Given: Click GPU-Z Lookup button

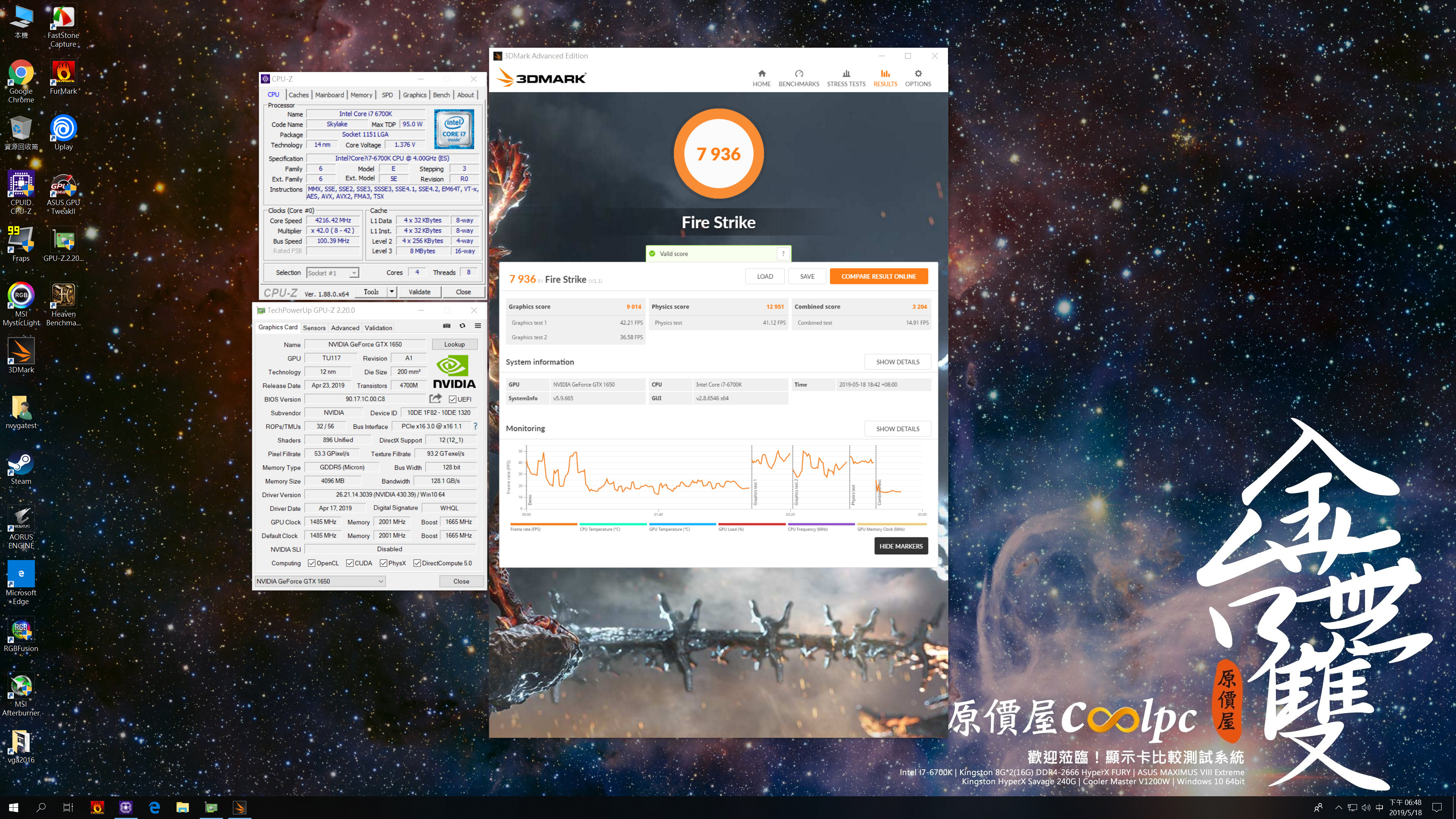Looking at the screenshot, I should (x=455, y=344).
